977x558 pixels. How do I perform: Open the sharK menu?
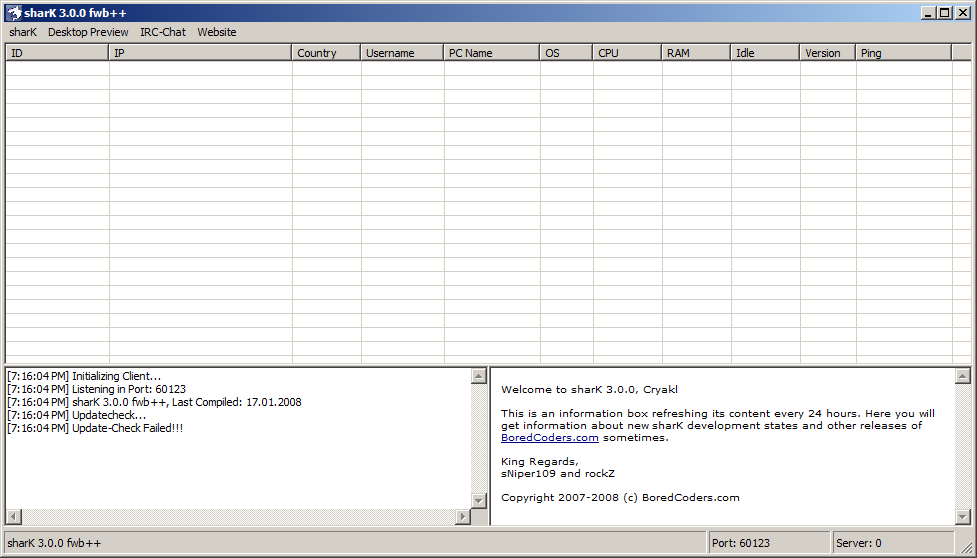pos(23,32)
